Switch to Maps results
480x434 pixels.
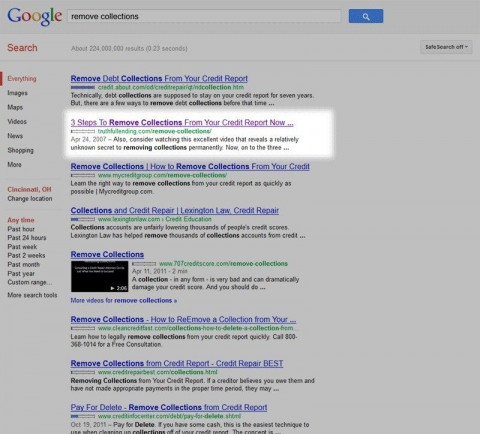(15, 107)
